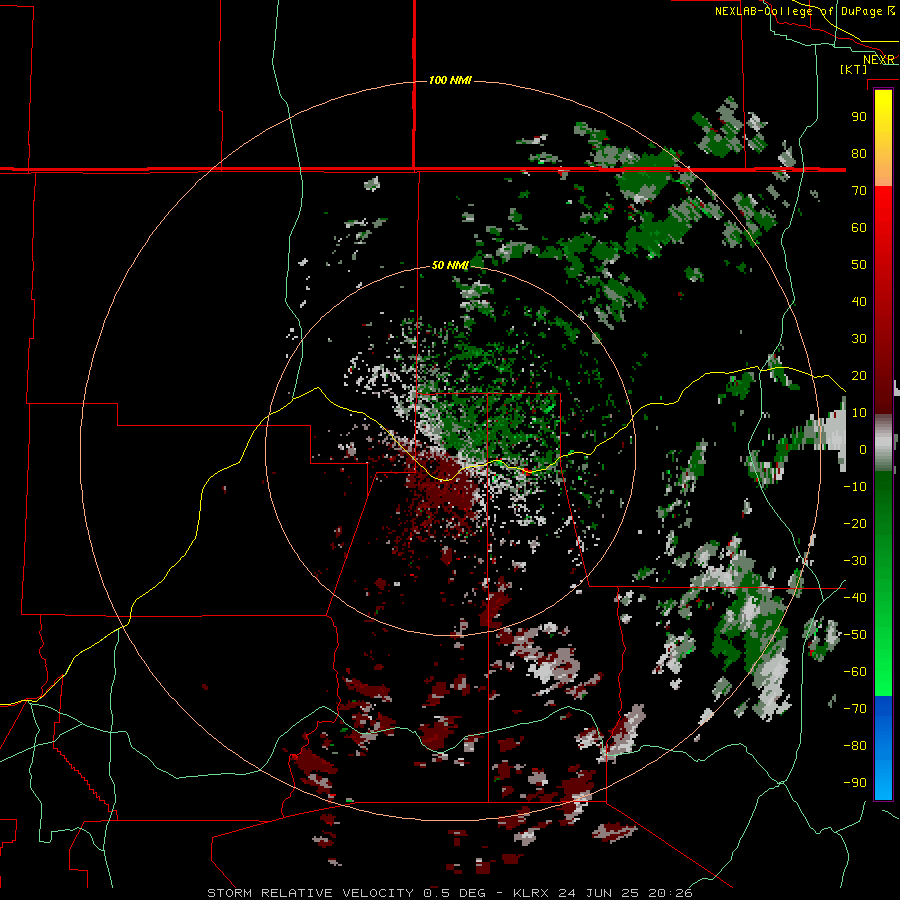
Task: Click the -70 value on the velocity scale
Action: tap(855, 709)
